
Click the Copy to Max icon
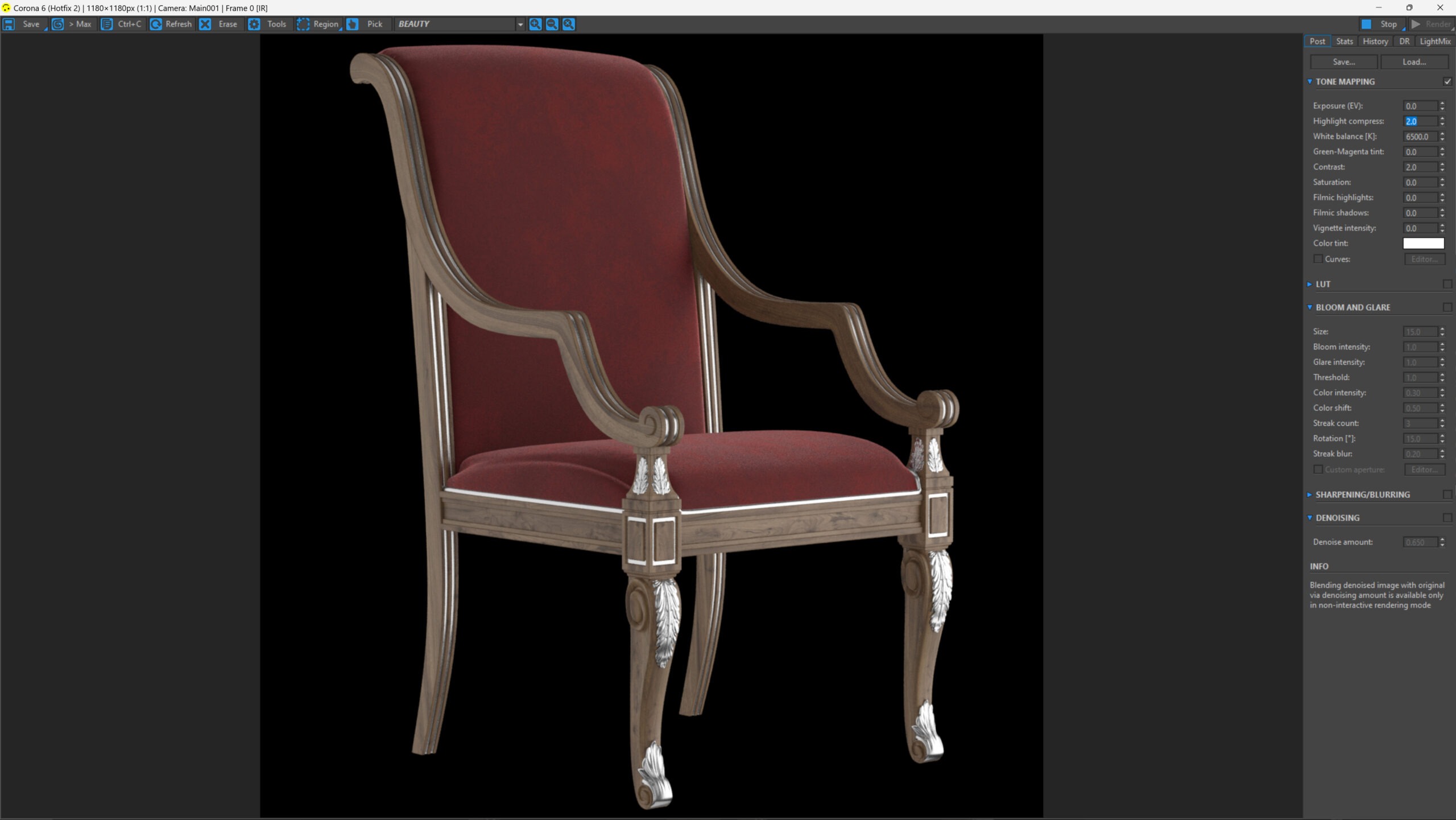(x=57, y=24)
